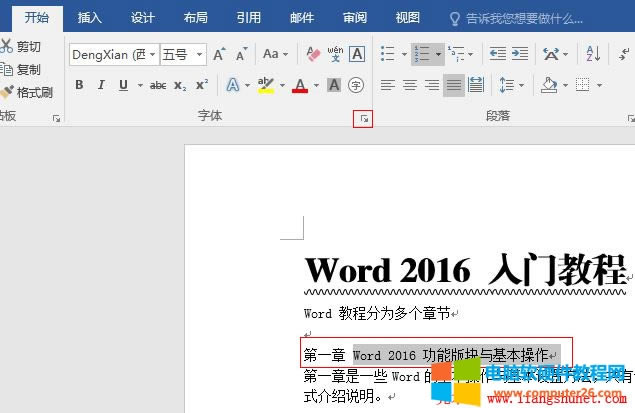Toggle bold formatting
Viewport: 635px width, 413px height.
pos(79,86)
